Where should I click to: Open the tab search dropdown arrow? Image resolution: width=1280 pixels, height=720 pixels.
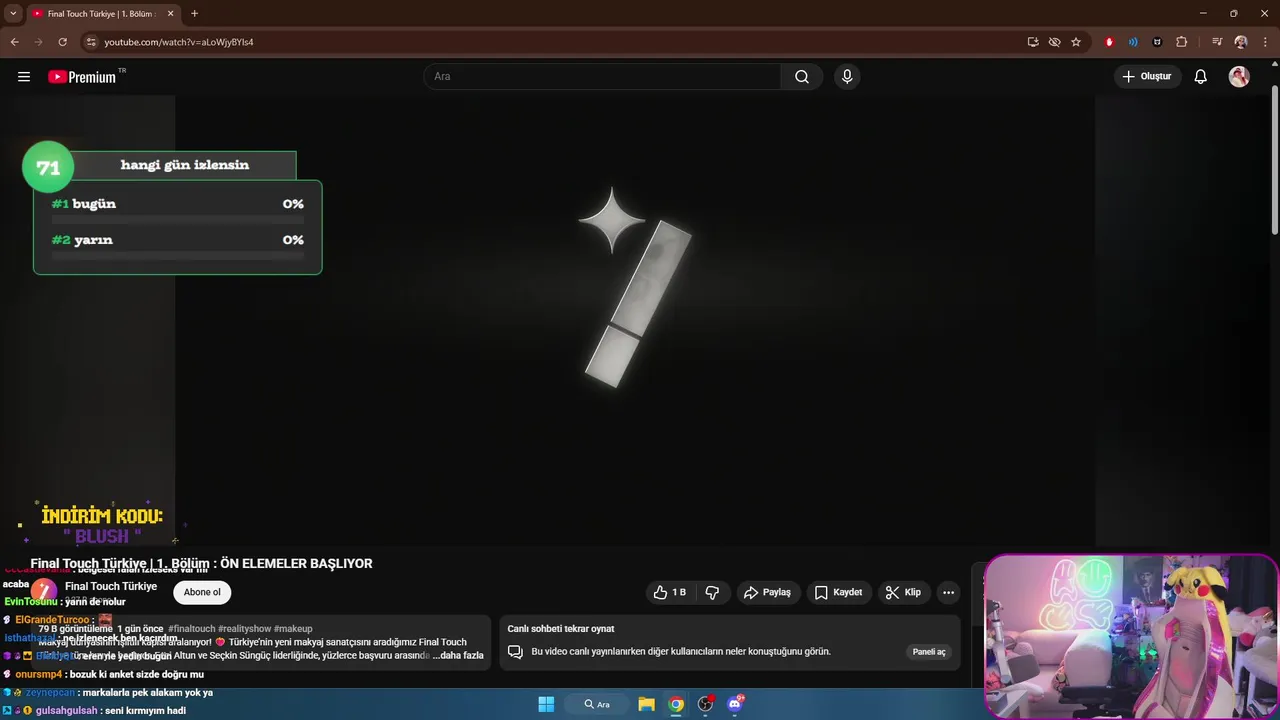[13, 13]
